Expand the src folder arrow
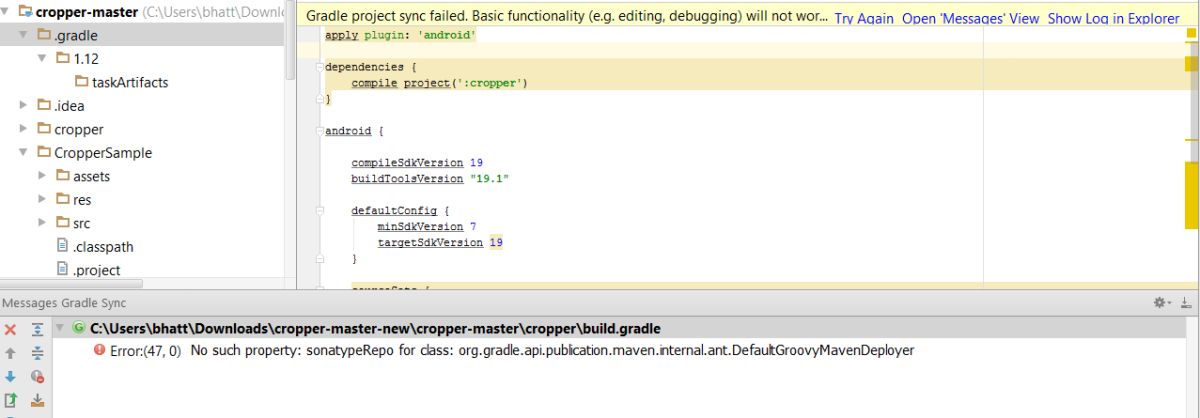This screenshot has width=1200, height=418. (x=42, y=223)
